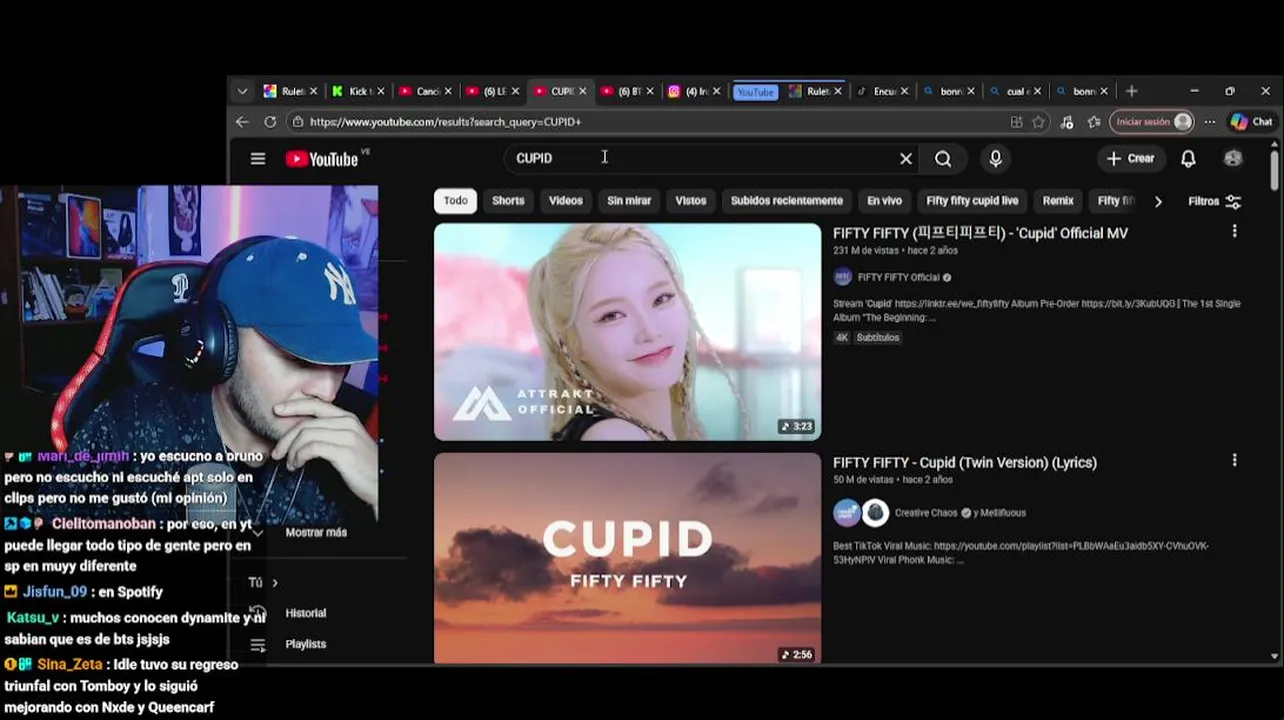1284x720 pixels.
Task: Open more options for Official MV video
Action: coord(1234,231)
